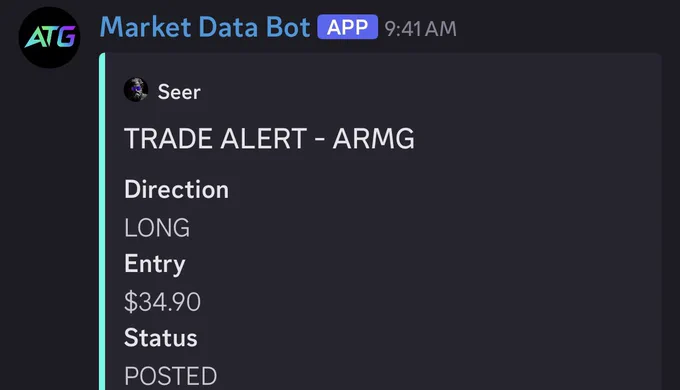
Task: Click the Direction field label
Action: click(x=177, y=190)
